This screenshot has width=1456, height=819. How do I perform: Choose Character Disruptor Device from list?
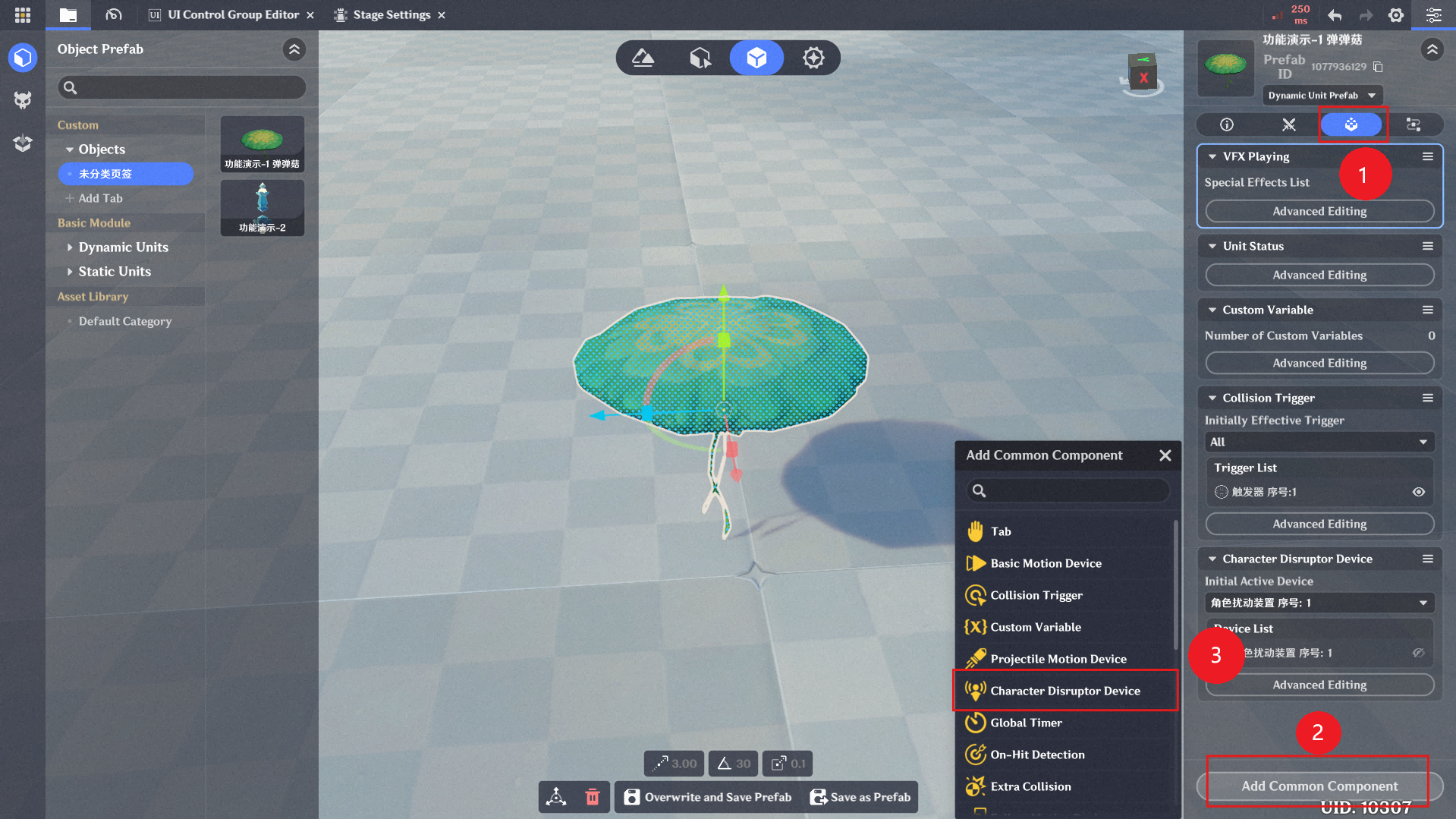tap(1065, 691)
